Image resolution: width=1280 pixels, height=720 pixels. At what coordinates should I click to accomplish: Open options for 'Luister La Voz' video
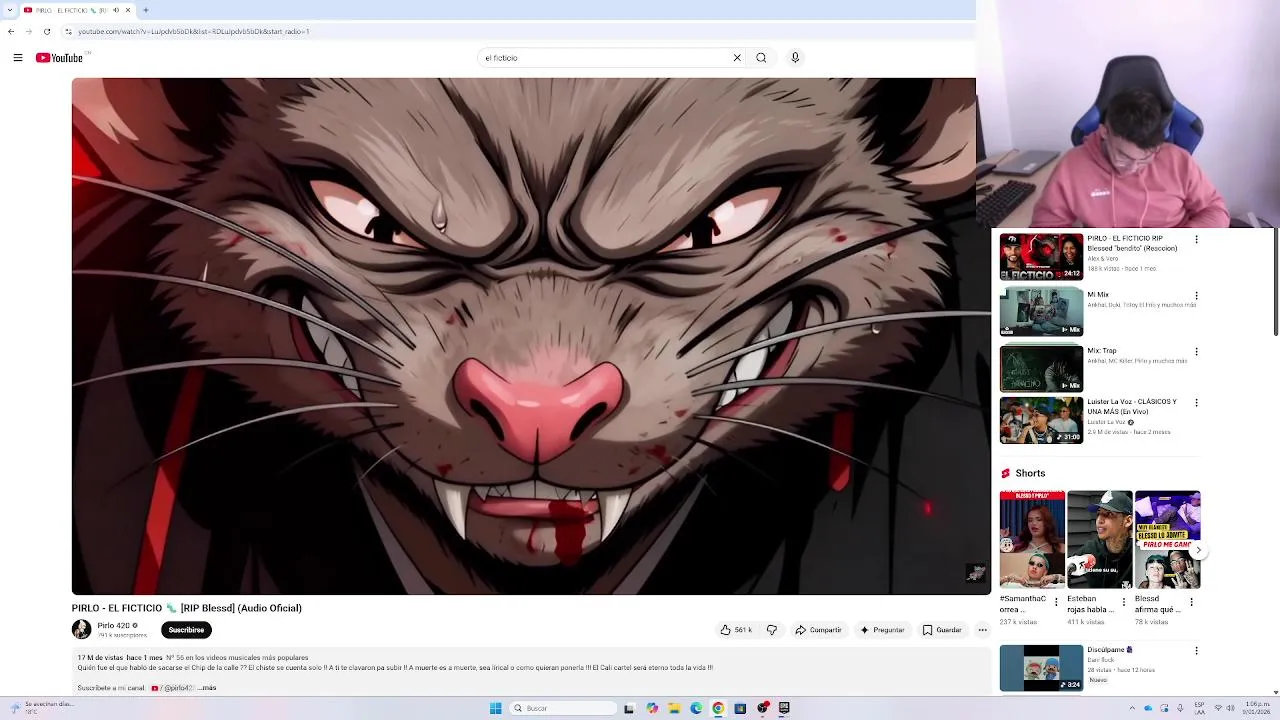click(1196, 403)
